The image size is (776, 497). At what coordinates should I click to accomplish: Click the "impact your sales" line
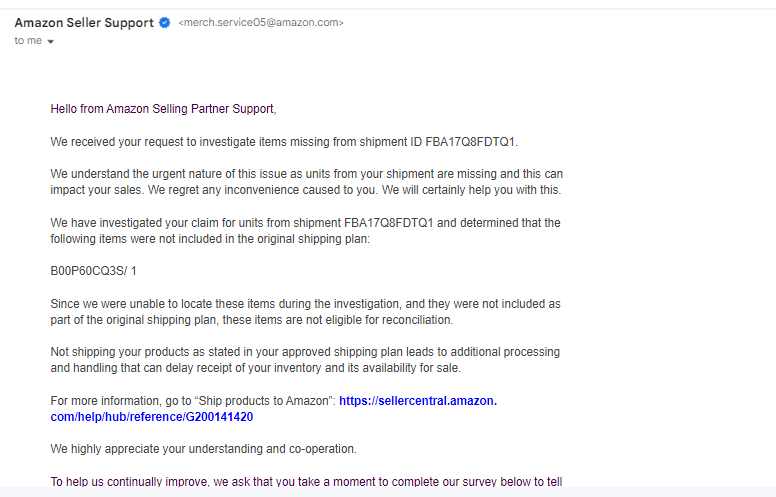coord(306,190)
